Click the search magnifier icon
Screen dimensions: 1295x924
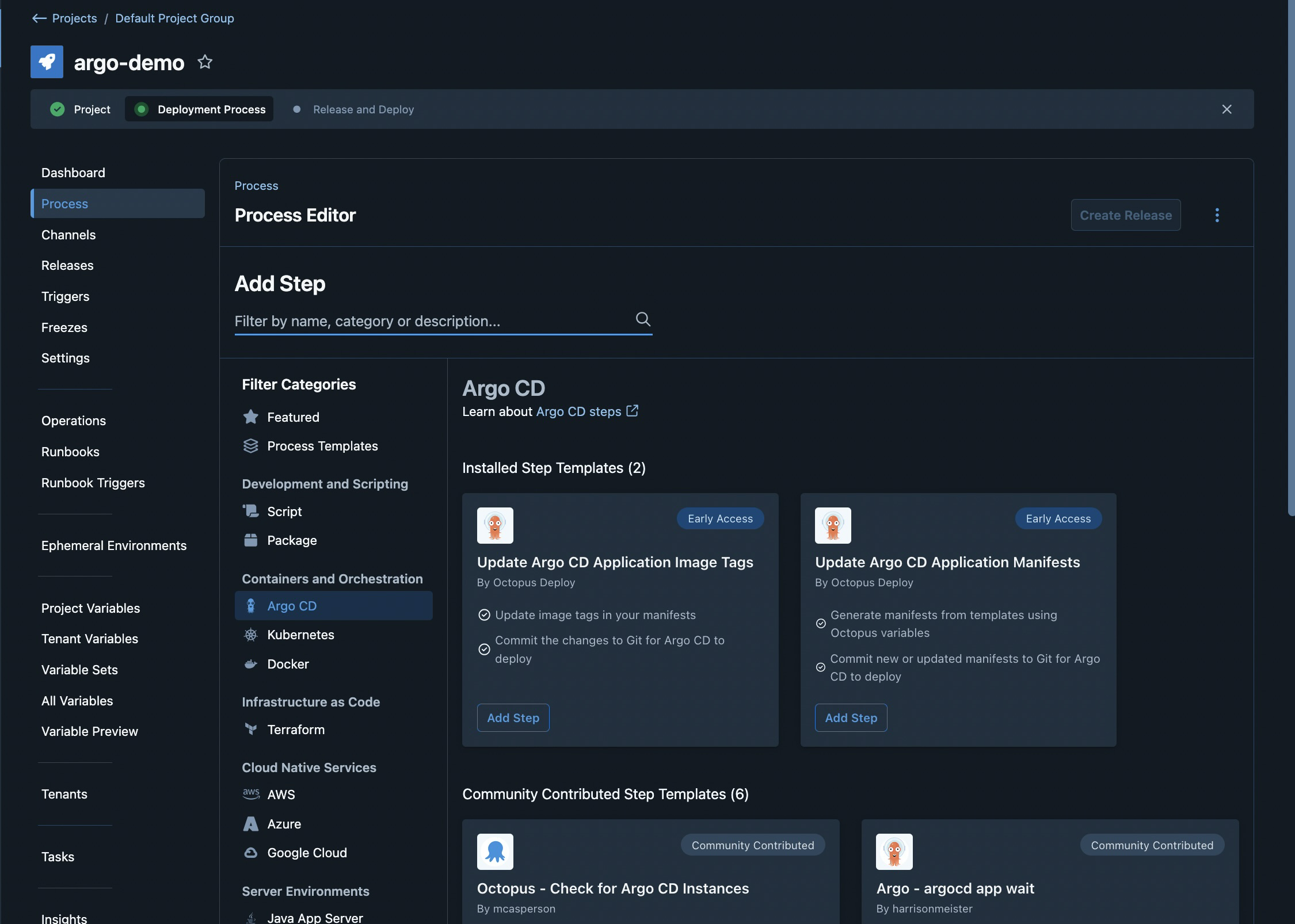(643, 319)
